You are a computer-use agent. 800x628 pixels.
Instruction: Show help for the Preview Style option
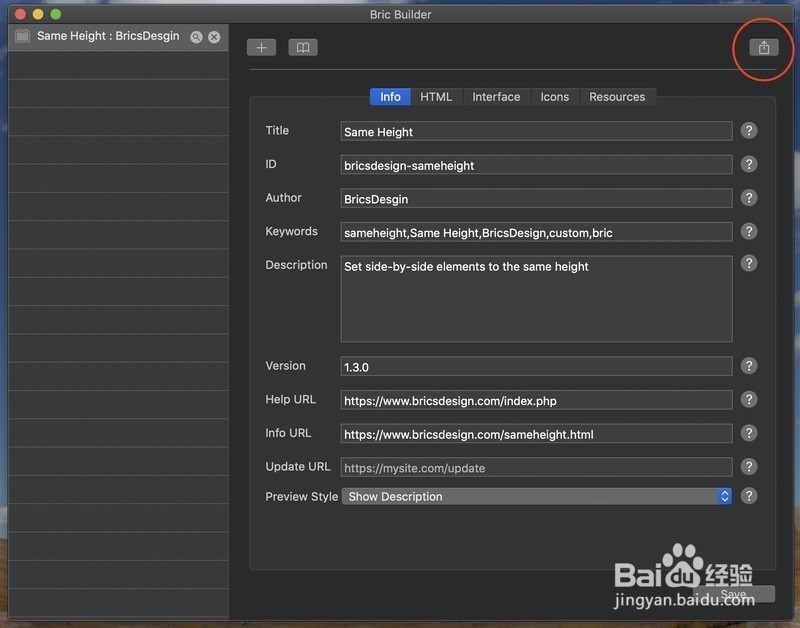748,496
